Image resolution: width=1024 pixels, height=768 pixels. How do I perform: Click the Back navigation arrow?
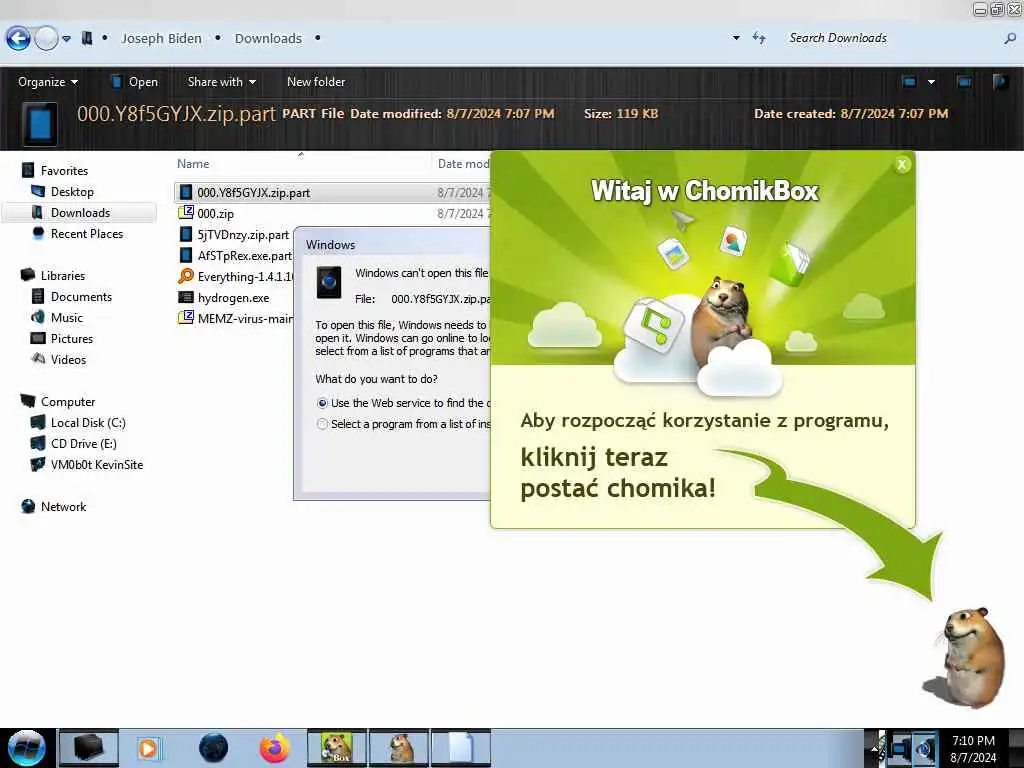click(18, 39)
